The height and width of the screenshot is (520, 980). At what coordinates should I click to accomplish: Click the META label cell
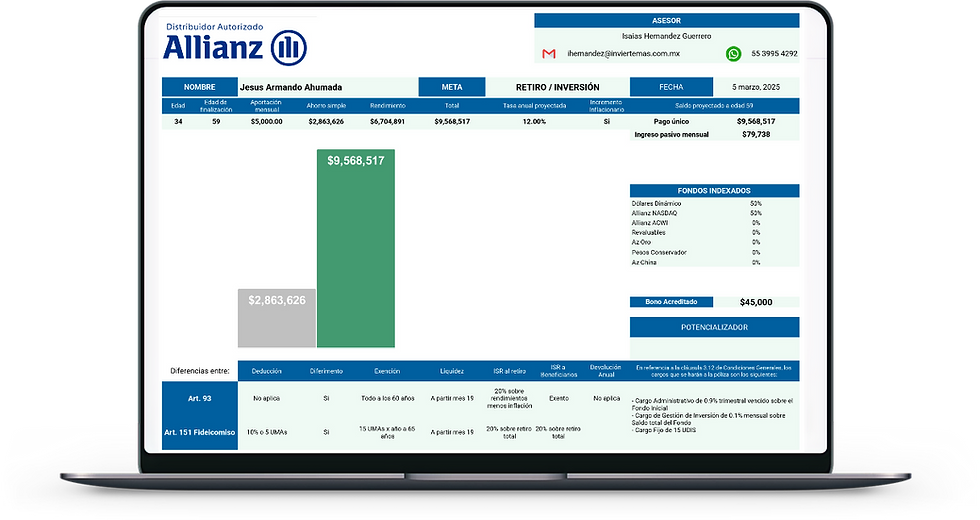pos(452,87)
